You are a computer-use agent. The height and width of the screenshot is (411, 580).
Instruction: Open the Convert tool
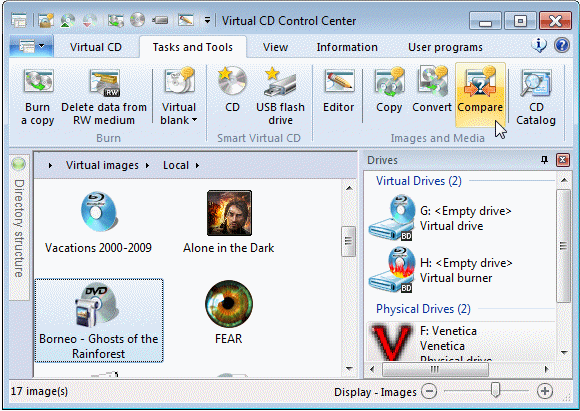(432, 90)
